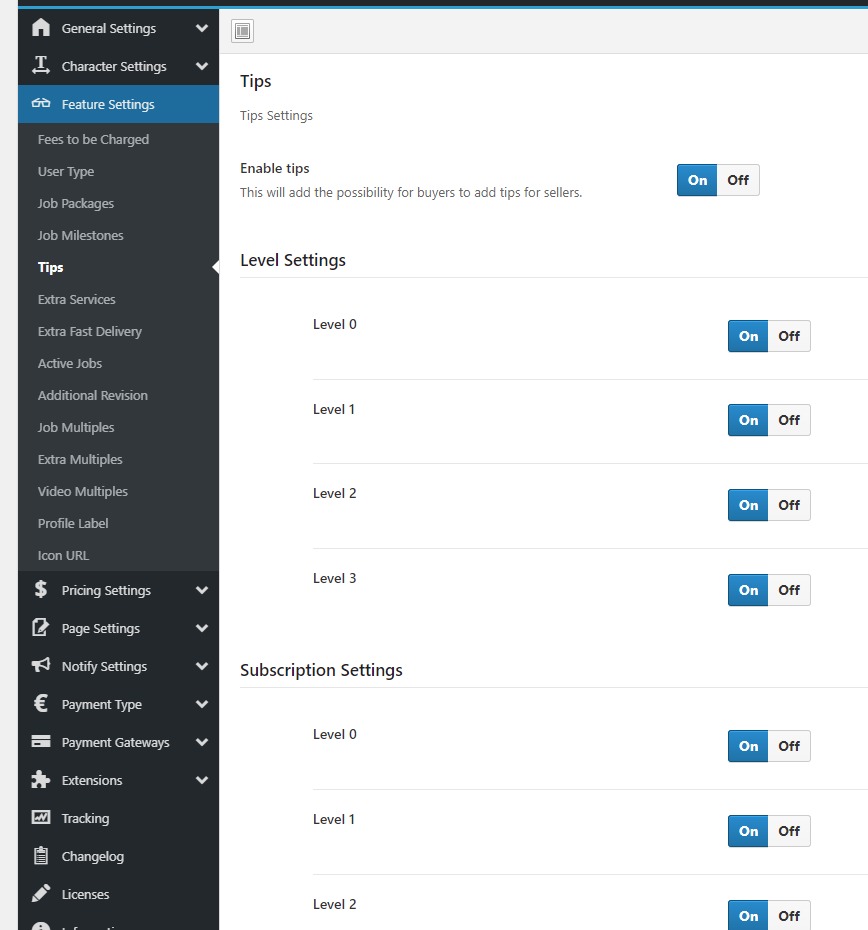Image resolution: width=868 pixels, height=930 pixels.
Task: Go to Extra Multiples settings
Action: pyautogui.click(x=80, y=460)
